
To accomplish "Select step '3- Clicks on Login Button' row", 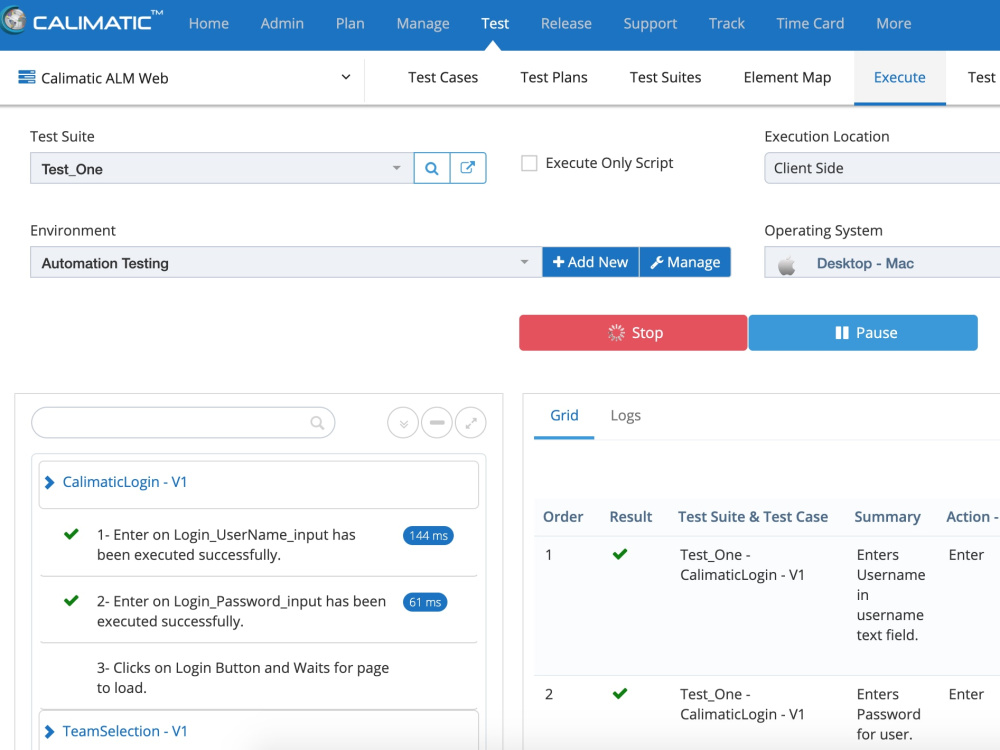I will point(258,677).
